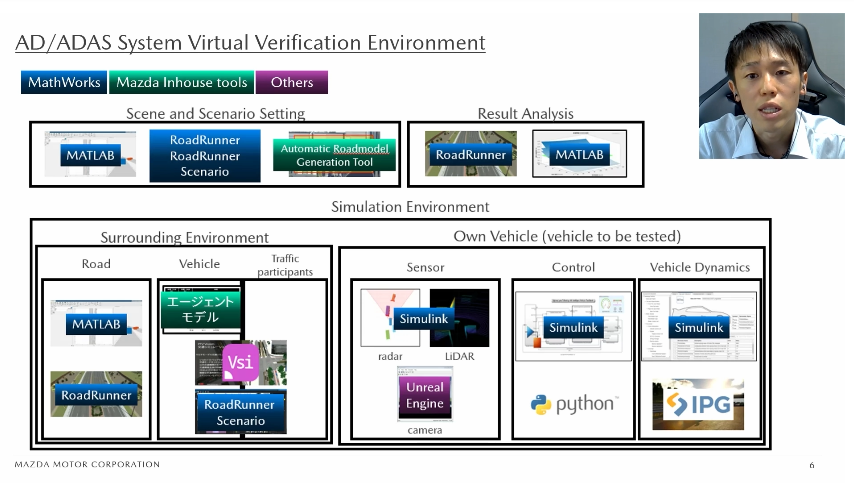Click Simulink thumbnail under Vehicle Dynamics
Viewport: 854px width, 483px height.
point(699,326)
